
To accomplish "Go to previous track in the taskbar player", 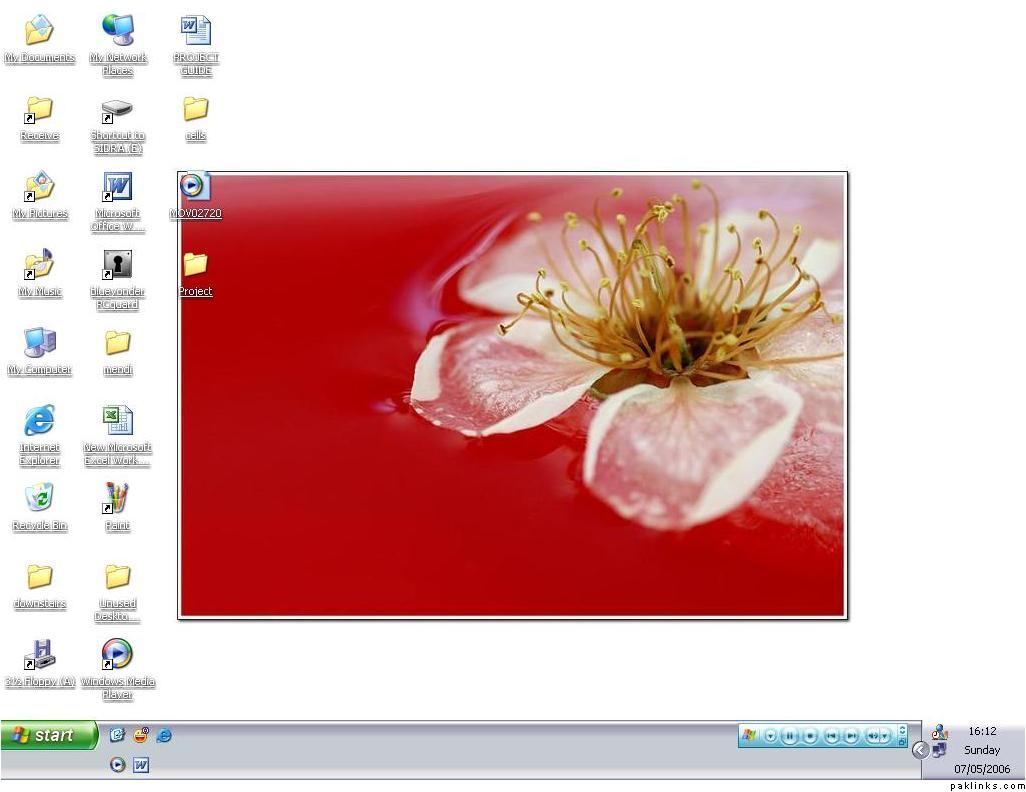I will tap(831, 736).
